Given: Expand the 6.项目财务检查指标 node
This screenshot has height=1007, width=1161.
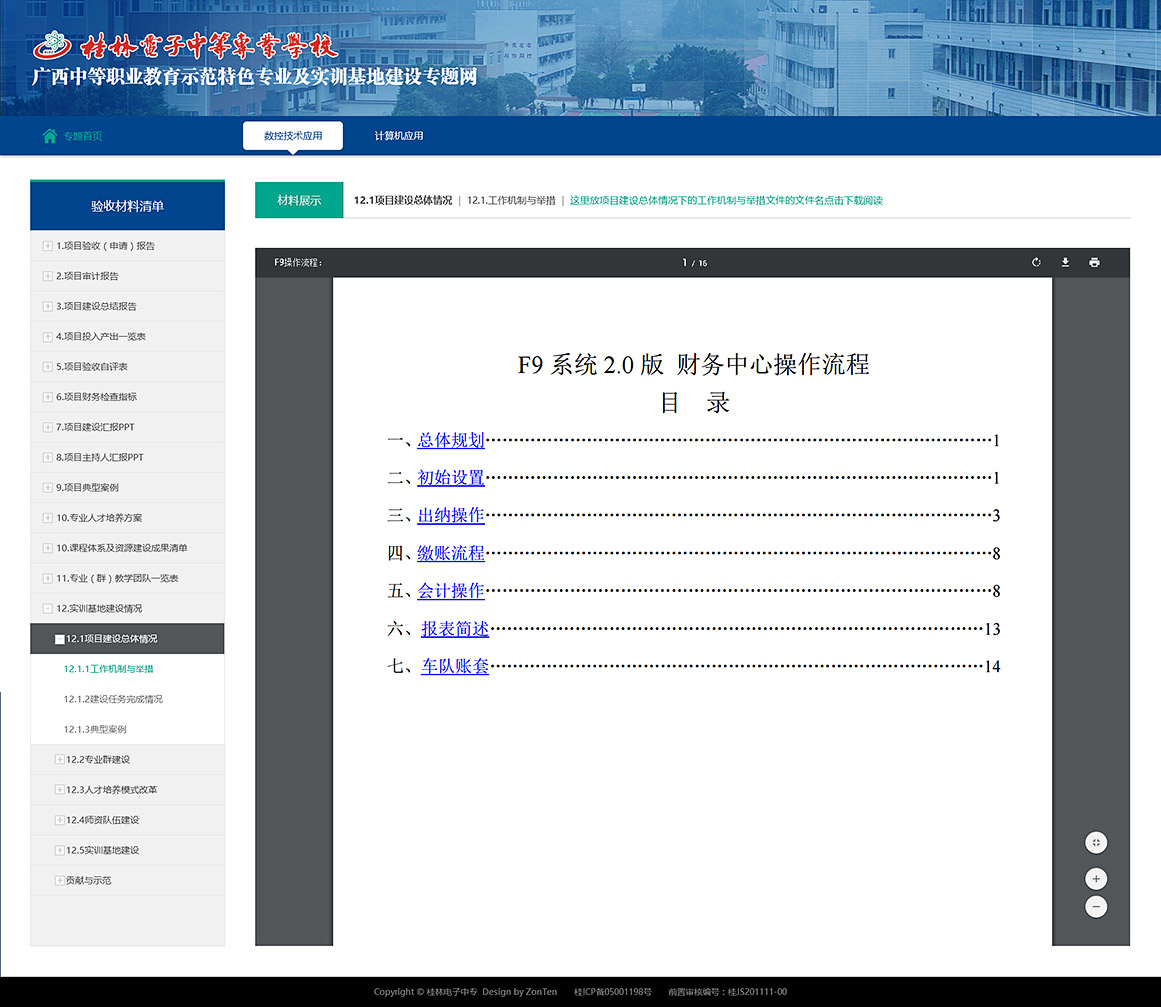Looking at the screenshot, I should (47, 398).
